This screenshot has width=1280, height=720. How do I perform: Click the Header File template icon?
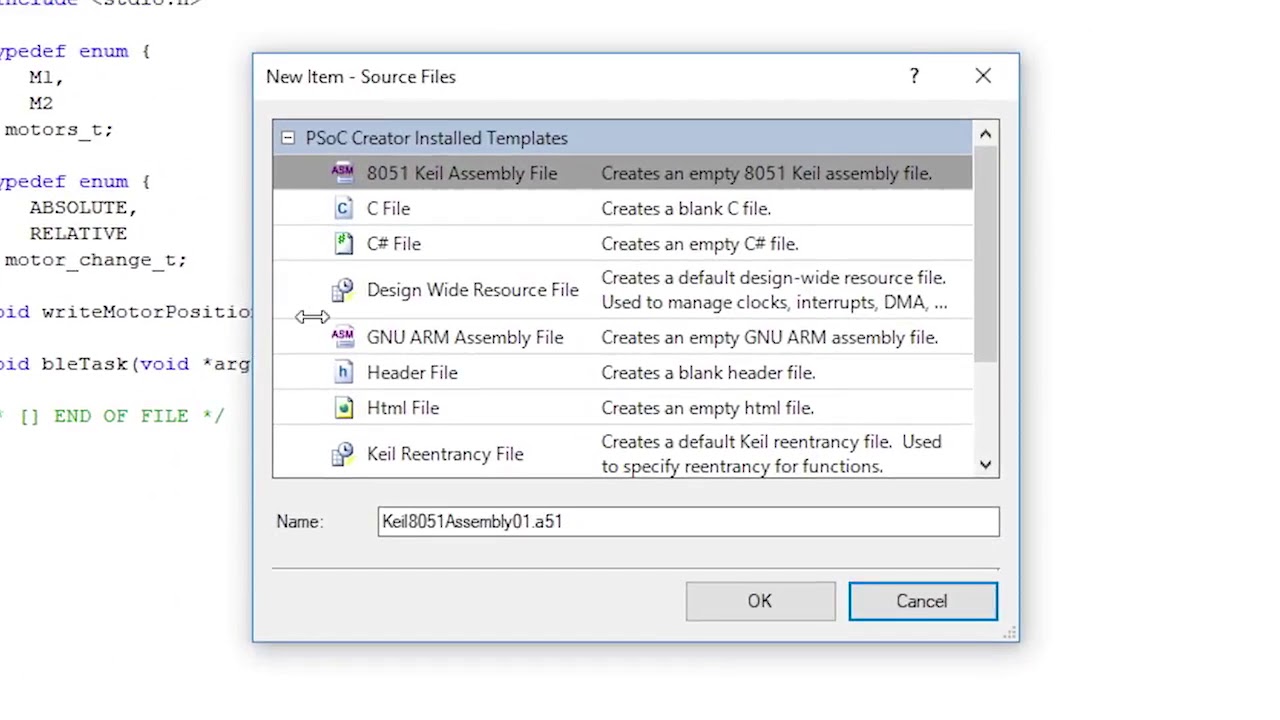point(343,372)
